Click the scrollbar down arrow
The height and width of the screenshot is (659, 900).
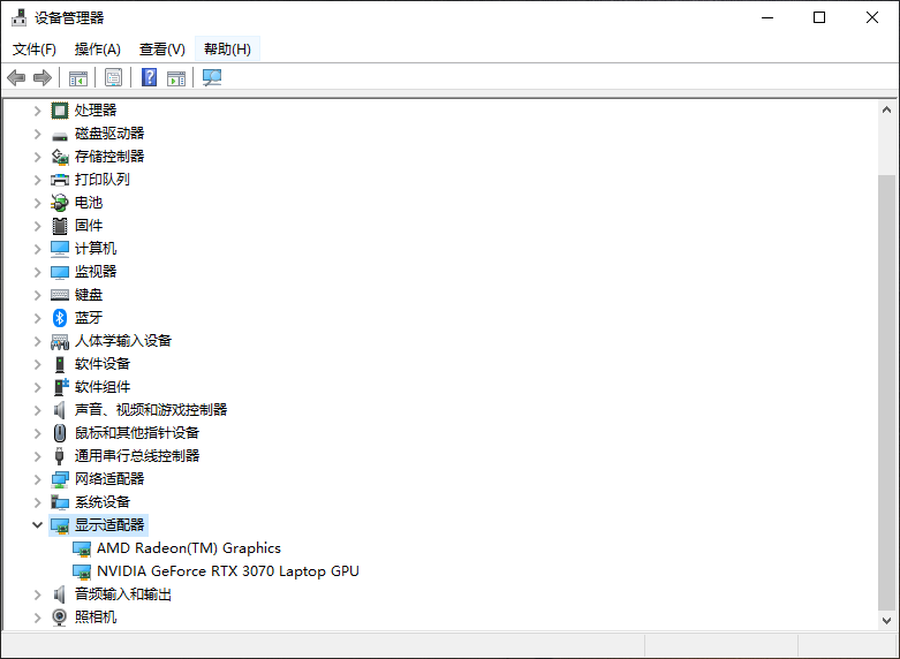tap(886, 621)
